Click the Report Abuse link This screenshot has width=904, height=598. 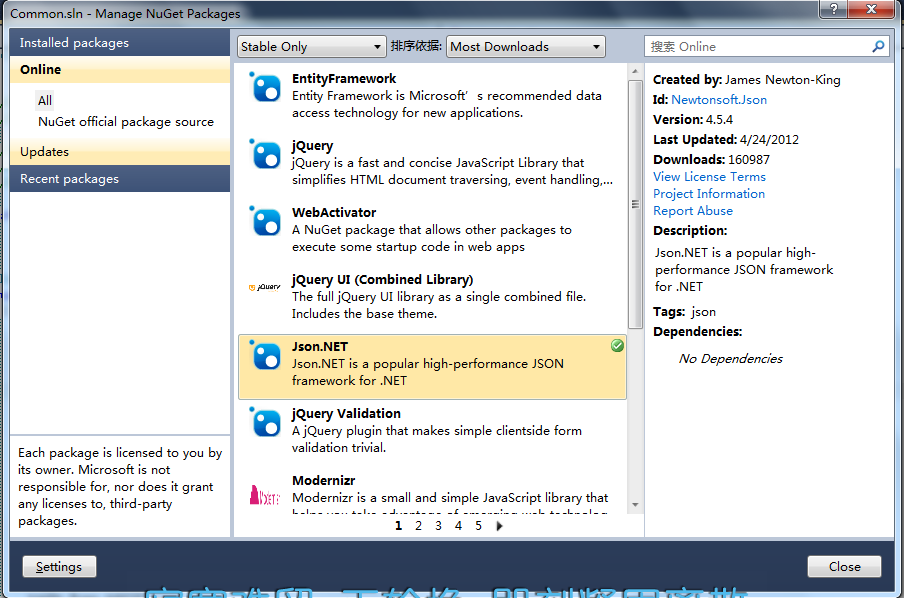tap(692, 211)
